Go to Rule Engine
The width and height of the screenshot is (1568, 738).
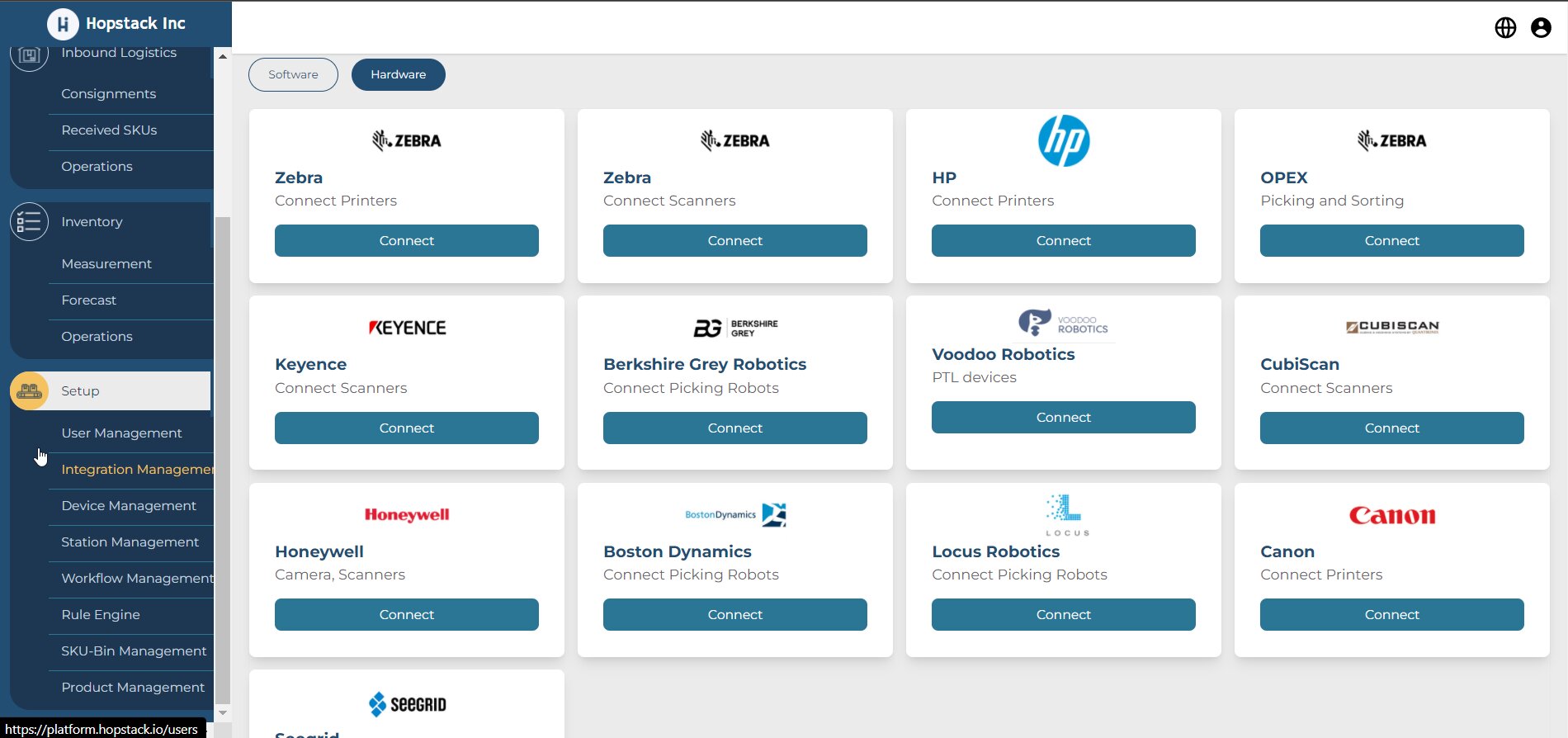click(101, 615)
